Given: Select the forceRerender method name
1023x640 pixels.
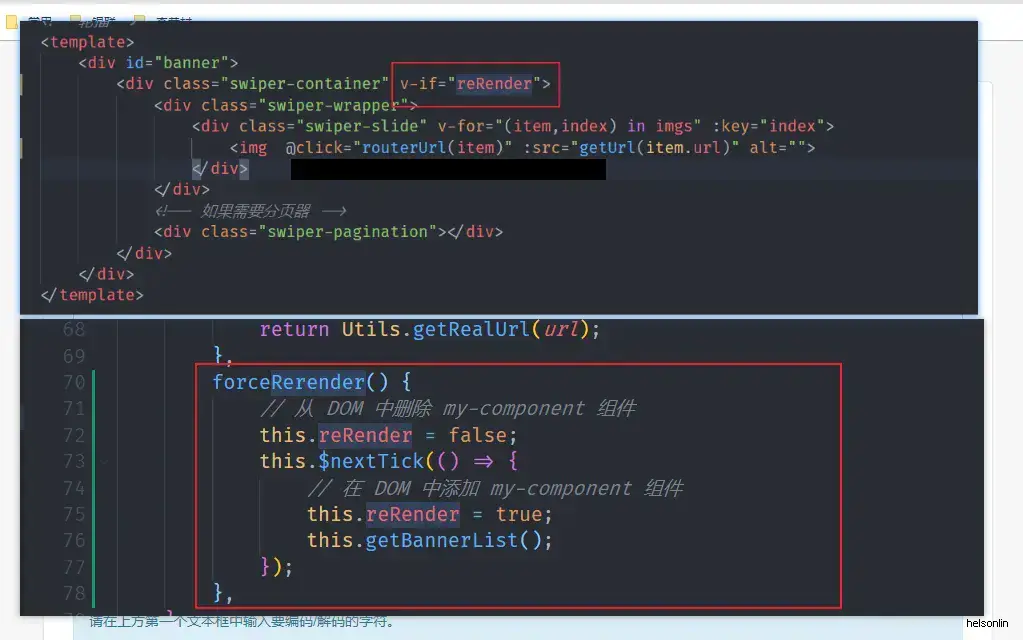Looking at the screenshot, I should 288,382.
